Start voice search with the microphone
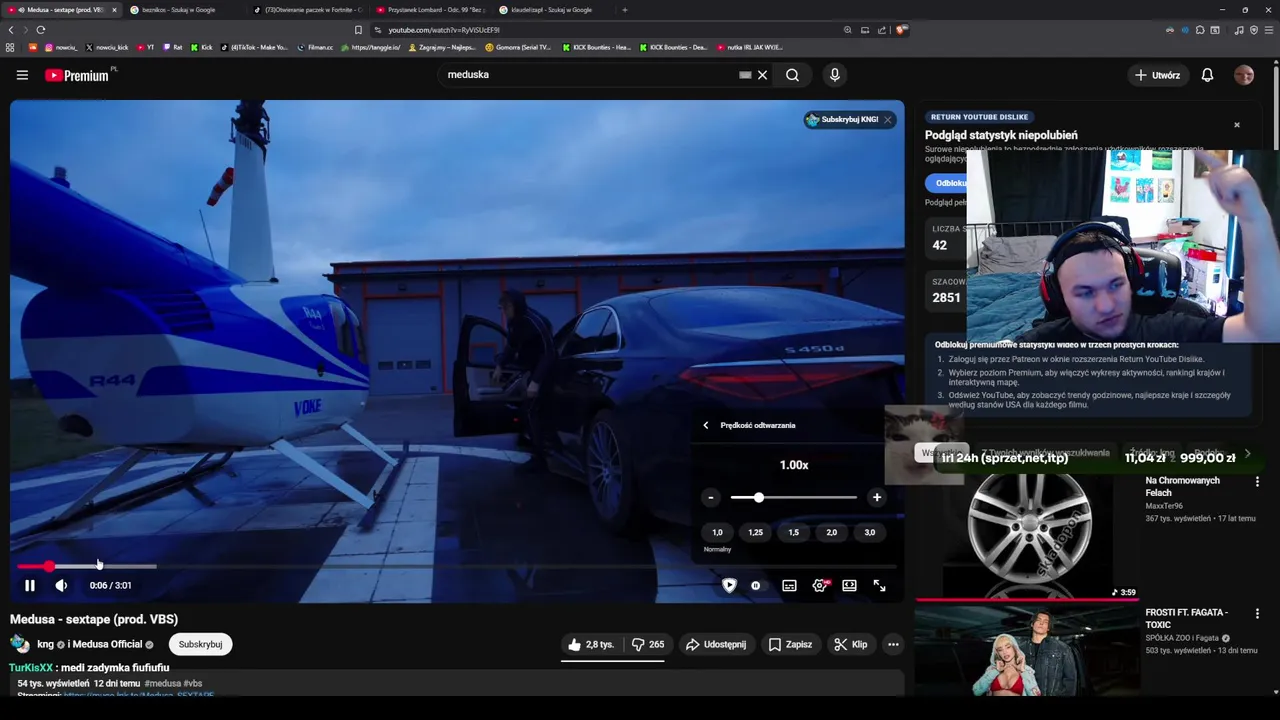This screenshot has height=720, width=1280. tap(835, 75)
